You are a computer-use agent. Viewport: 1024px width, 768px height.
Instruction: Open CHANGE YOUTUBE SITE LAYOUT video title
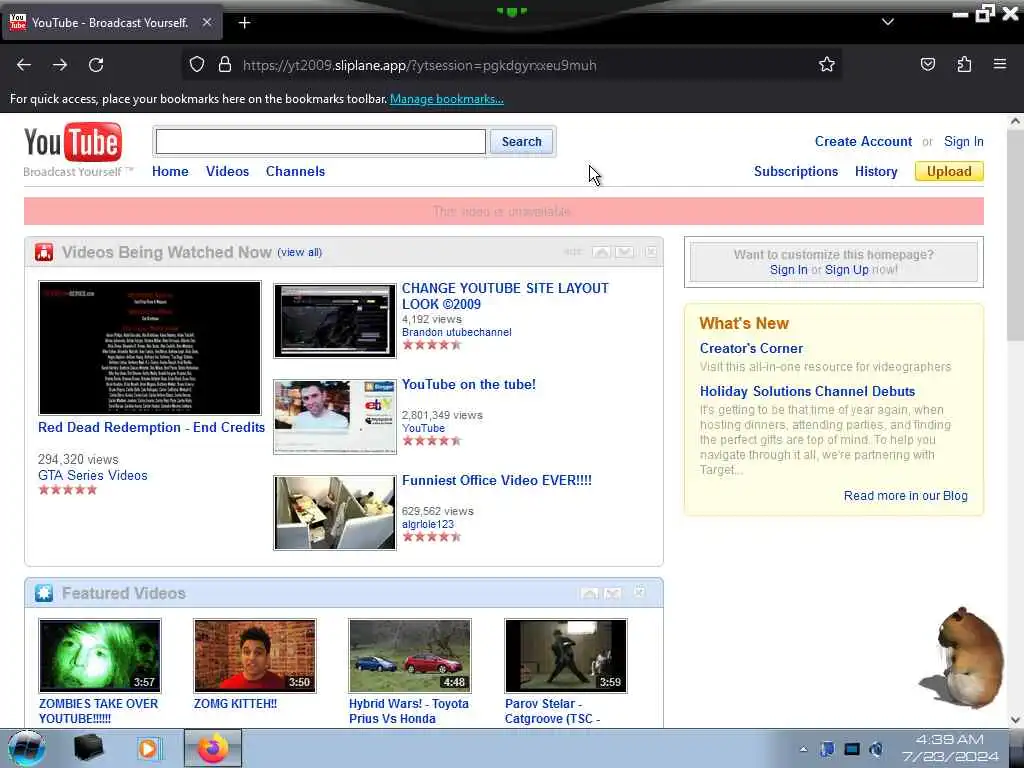505,296
